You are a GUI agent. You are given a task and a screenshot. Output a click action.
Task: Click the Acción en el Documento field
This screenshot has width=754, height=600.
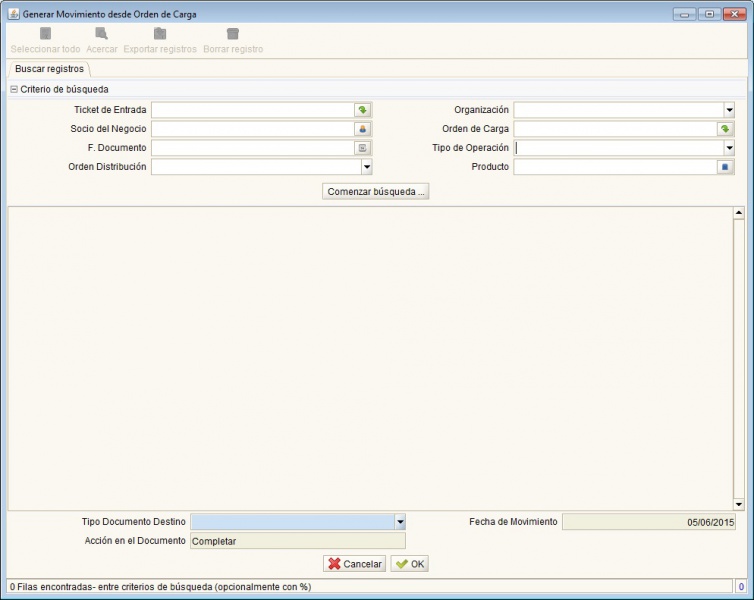tap(298, 541)
